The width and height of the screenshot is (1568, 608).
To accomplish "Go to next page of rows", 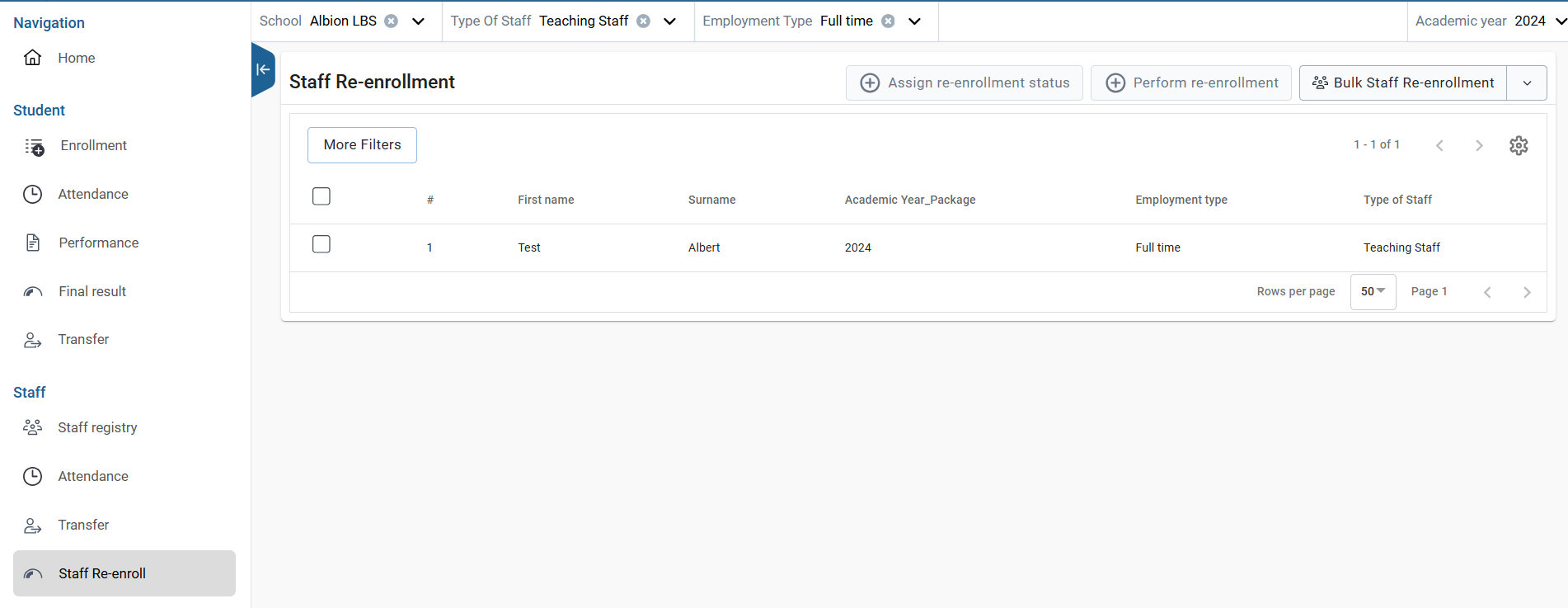I will [1527, 292].
